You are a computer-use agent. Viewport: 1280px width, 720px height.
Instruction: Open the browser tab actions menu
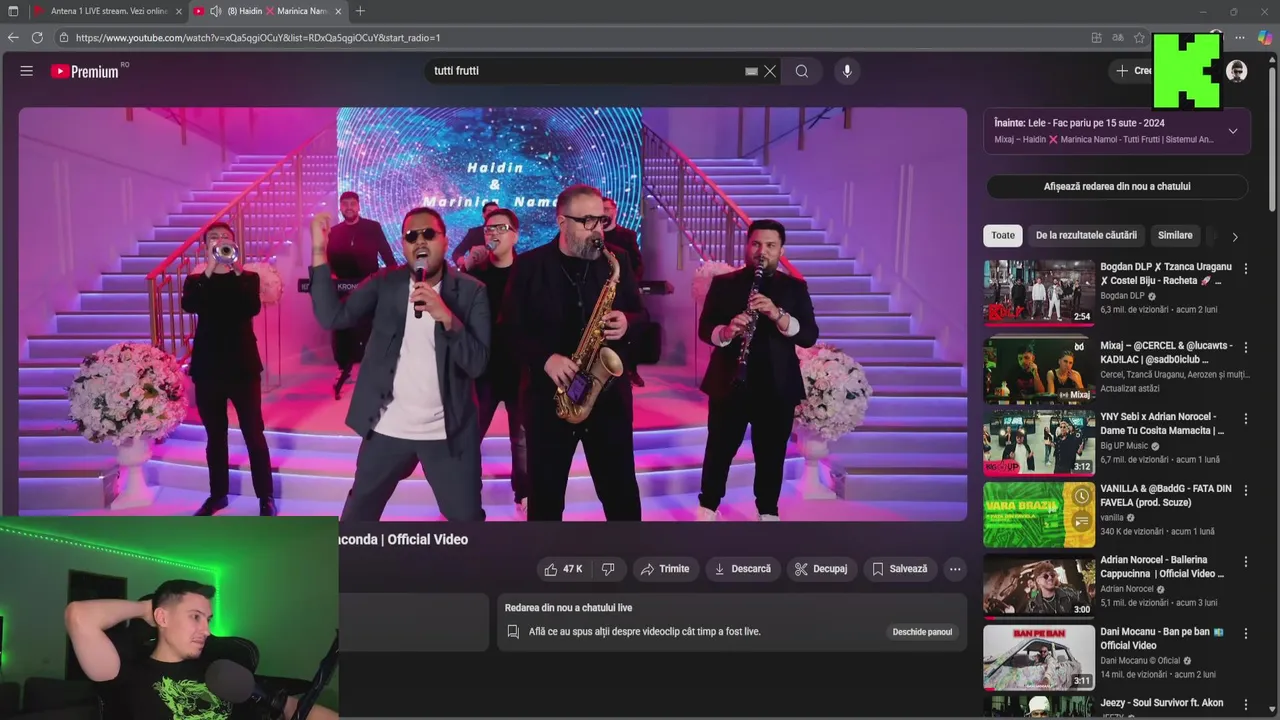point(13,11)
